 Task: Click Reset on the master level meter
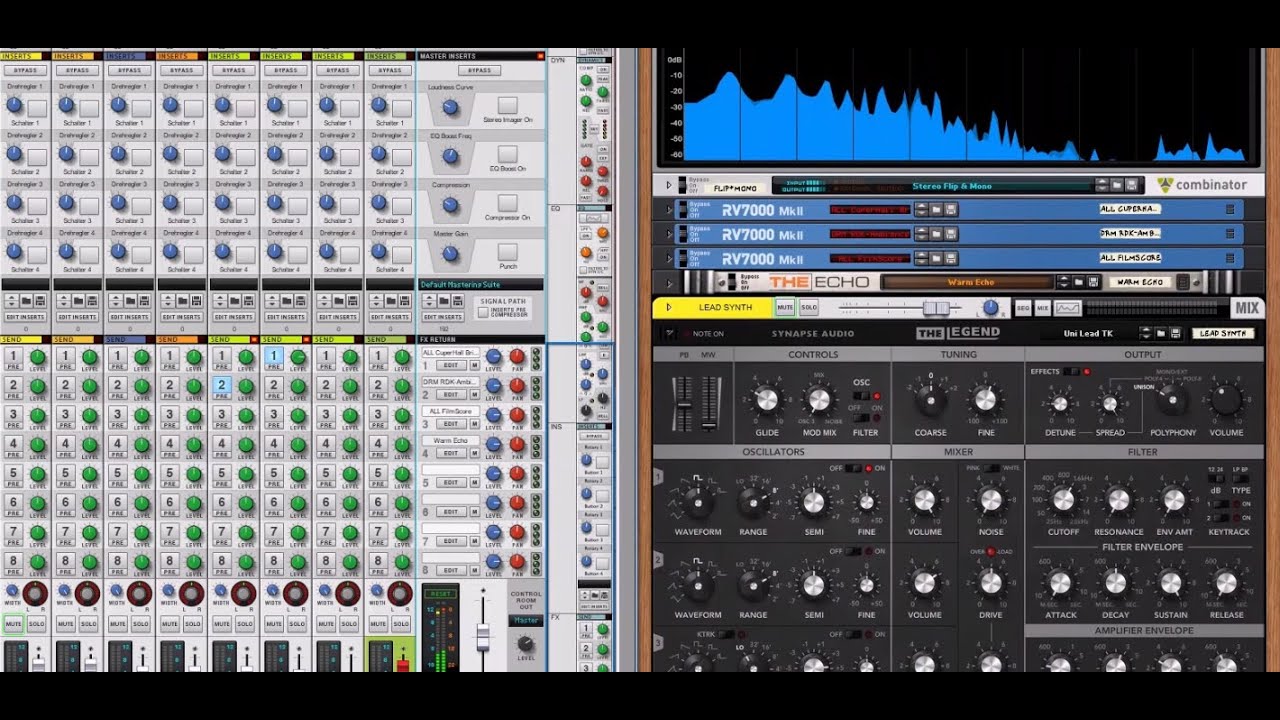click(440, 593)
